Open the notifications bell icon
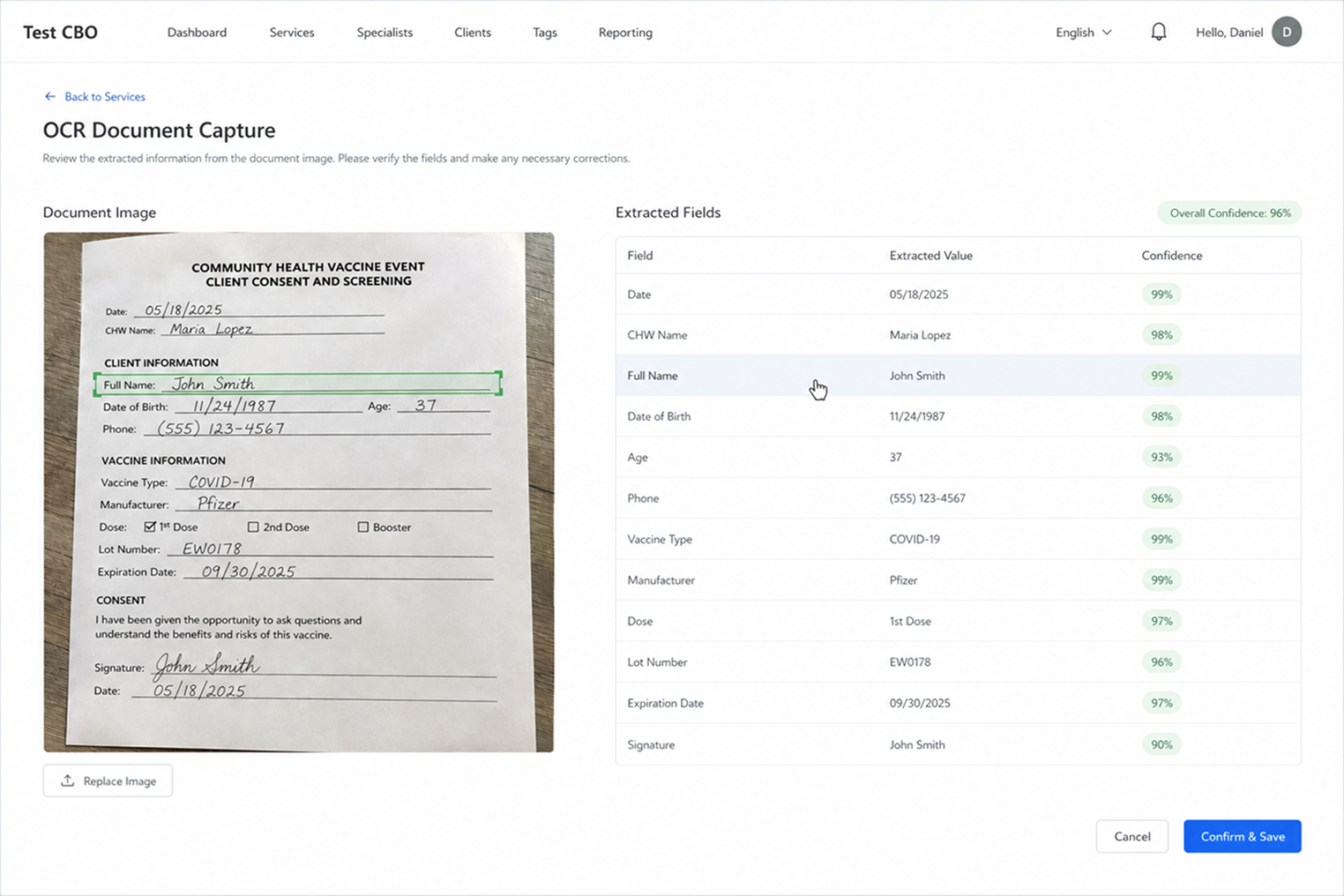This screenshot has height=896, width=1344. pyautogui.click(x=1159, y=32)
